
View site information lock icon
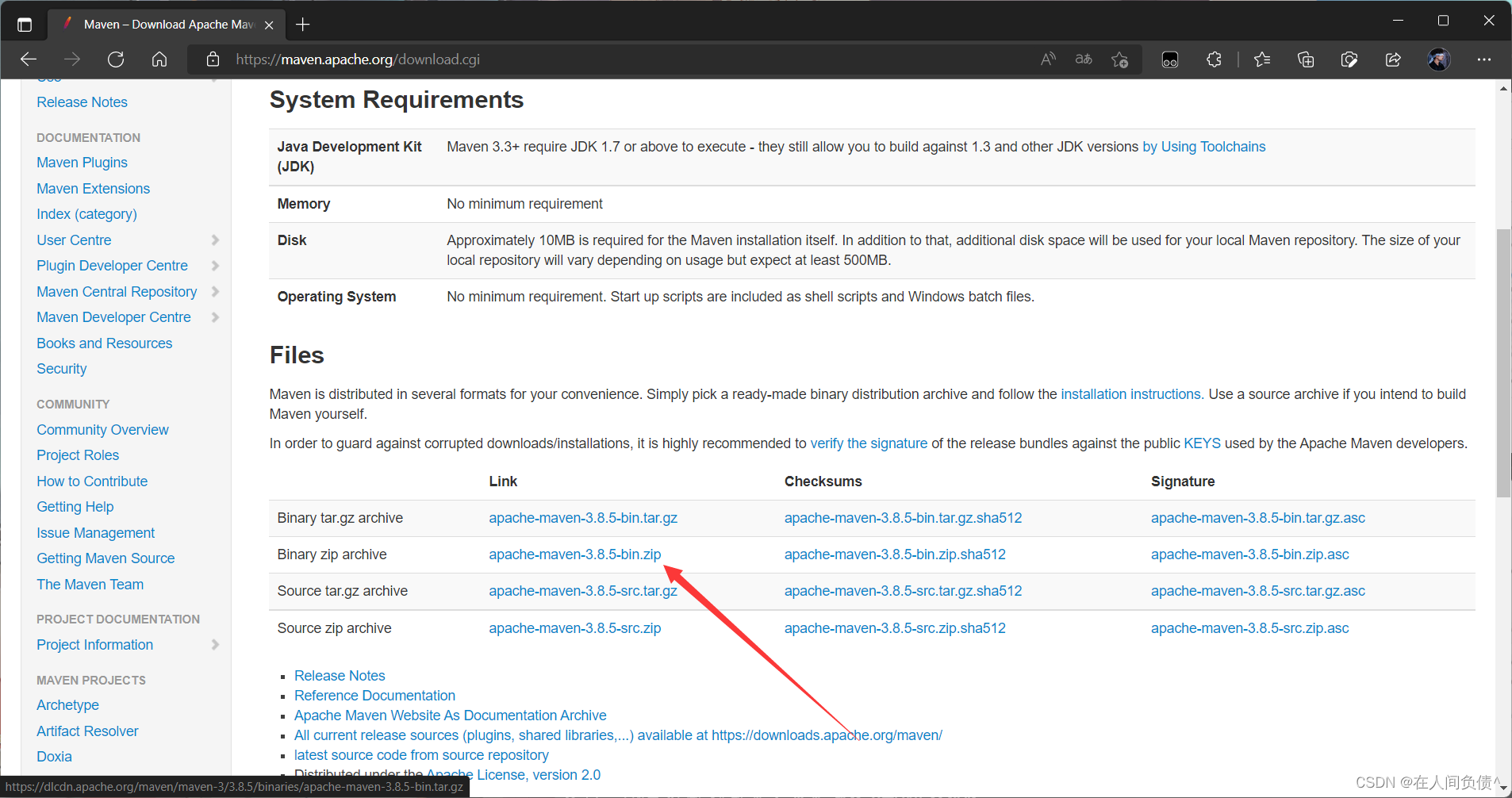point(212,59)
